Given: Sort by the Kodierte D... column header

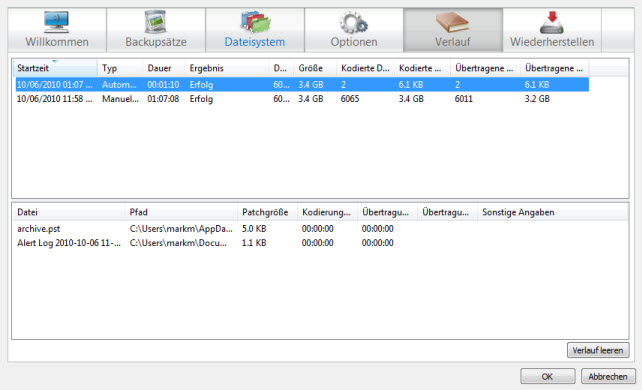Looking at the screenshot, I should 365,68.
